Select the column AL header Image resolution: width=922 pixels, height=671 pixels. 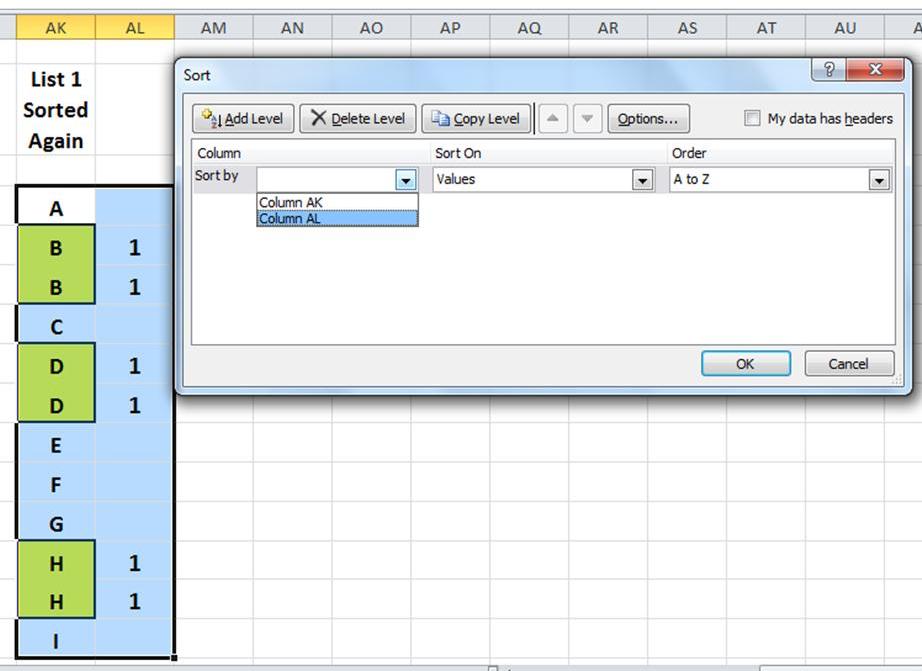click(134, 28)
